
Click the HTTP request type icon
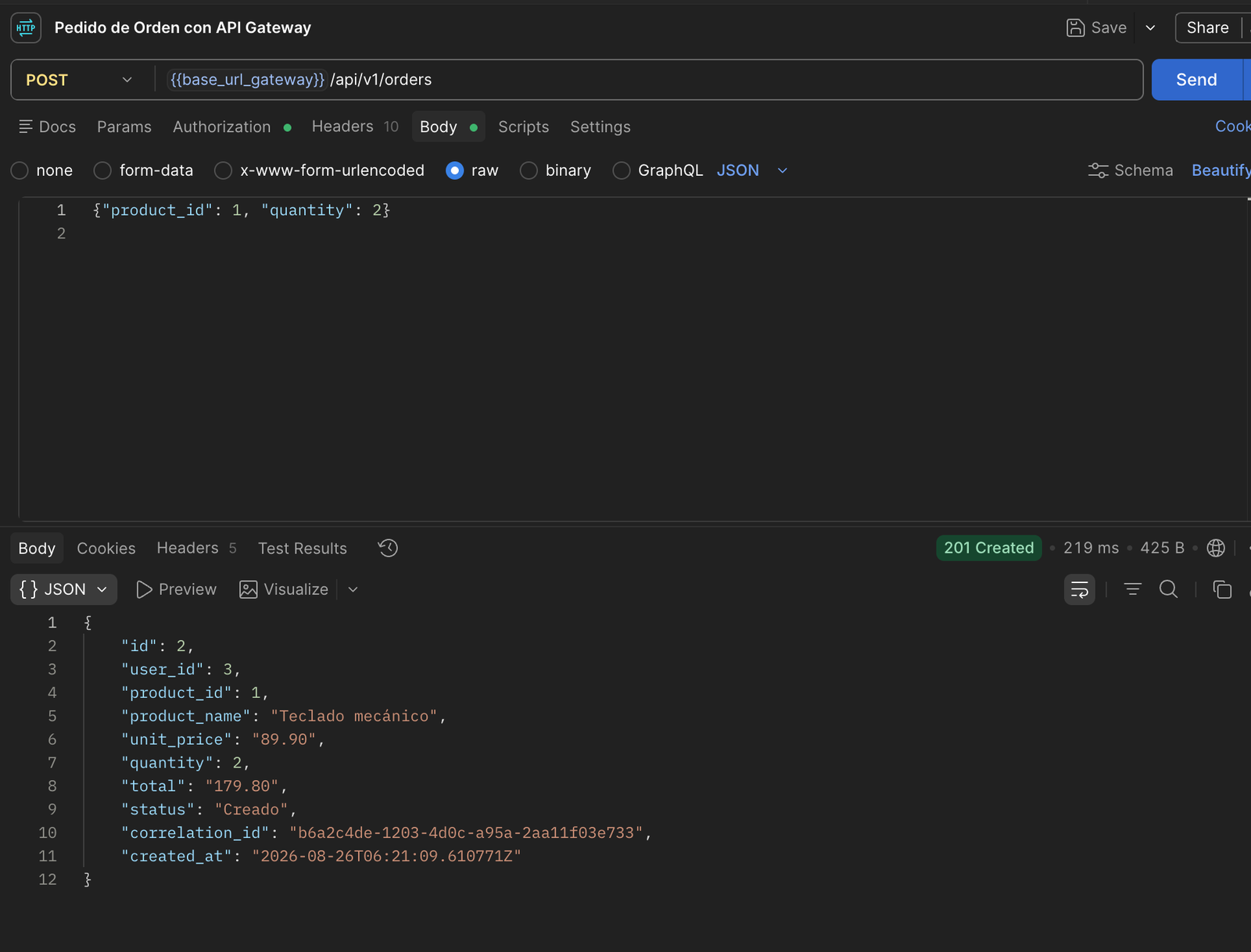[x=26, y=28]
